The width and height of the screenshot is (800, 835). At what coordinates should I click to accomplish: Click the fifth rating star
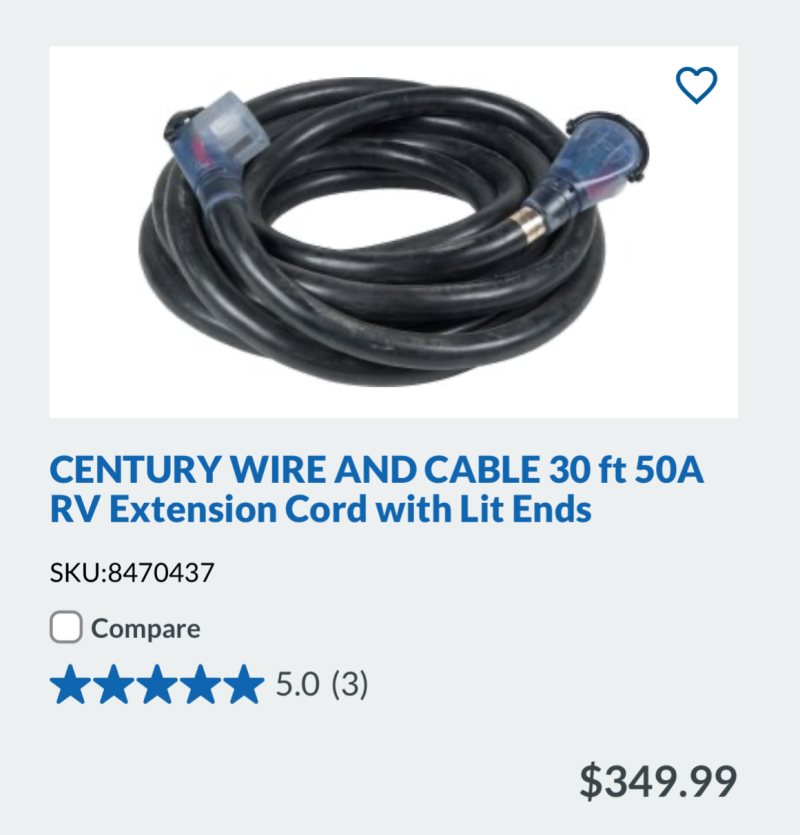[x=243, y=684]
